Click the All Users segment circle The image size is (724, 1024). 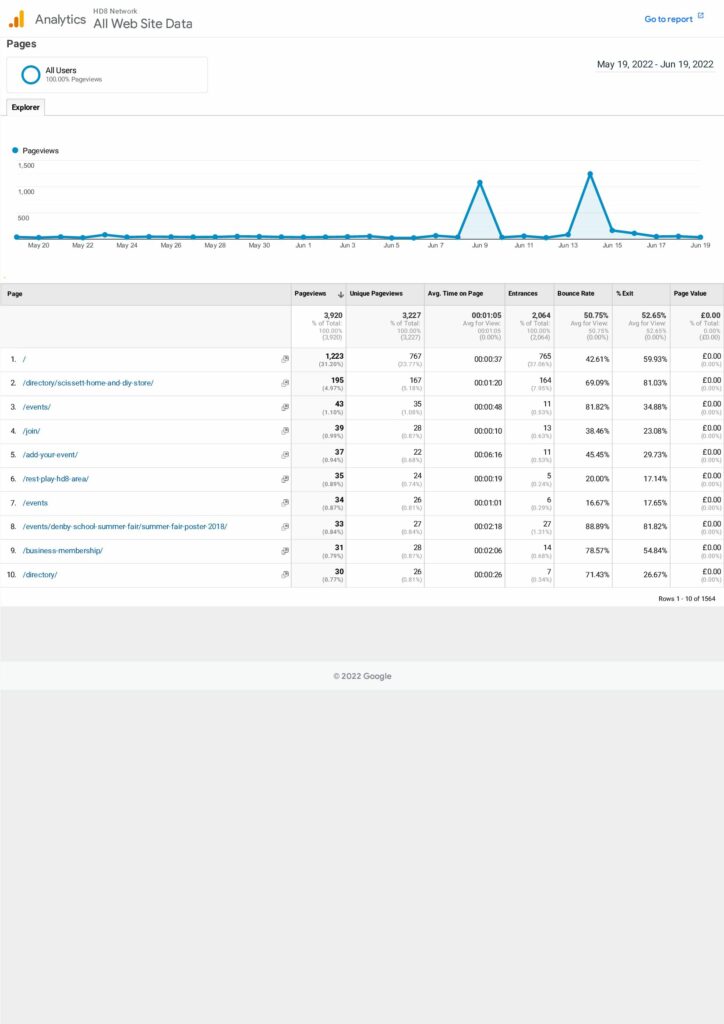coord(31,75)
